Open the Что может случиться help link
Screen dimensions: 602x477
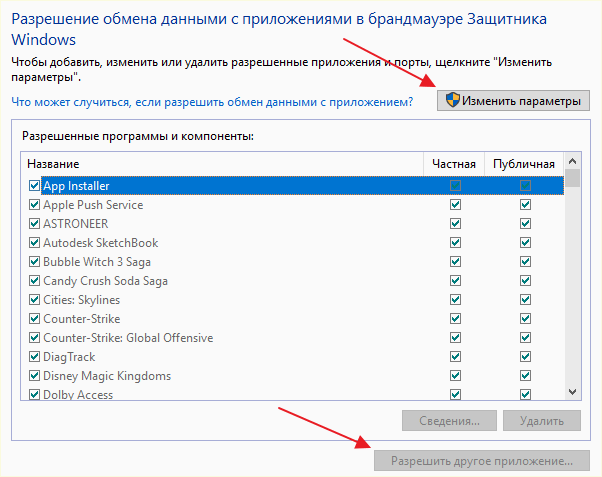coord(212,102)
